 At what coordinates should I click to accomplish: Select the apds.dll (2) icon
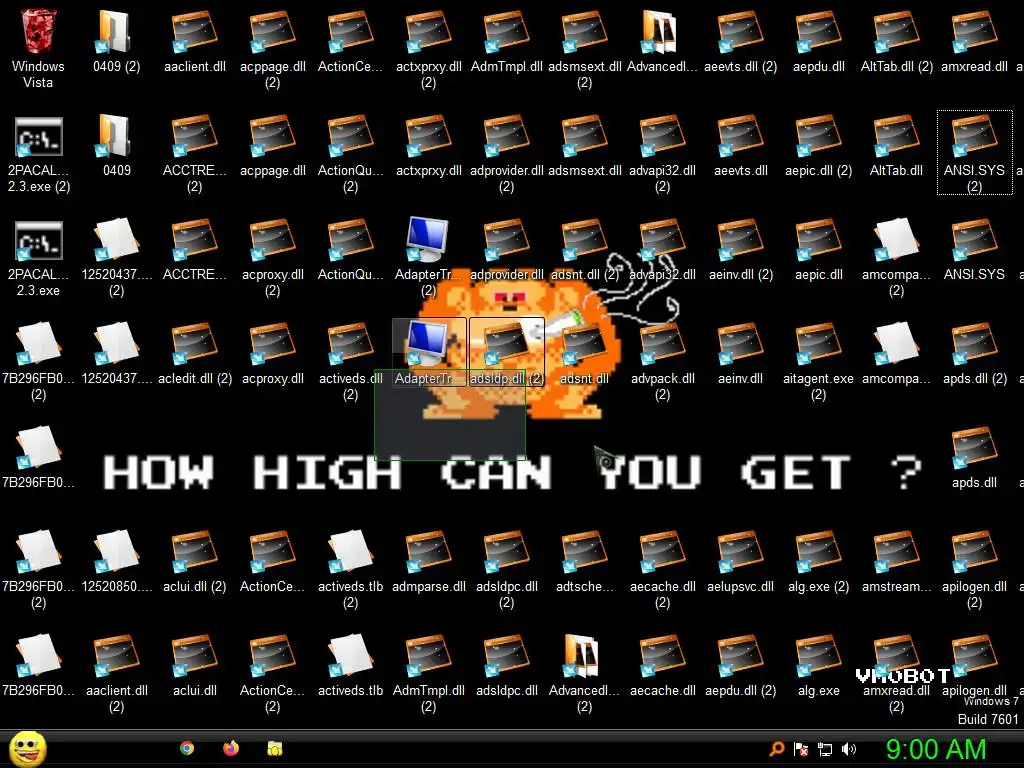pyautogui.click(x=974, y=344)
